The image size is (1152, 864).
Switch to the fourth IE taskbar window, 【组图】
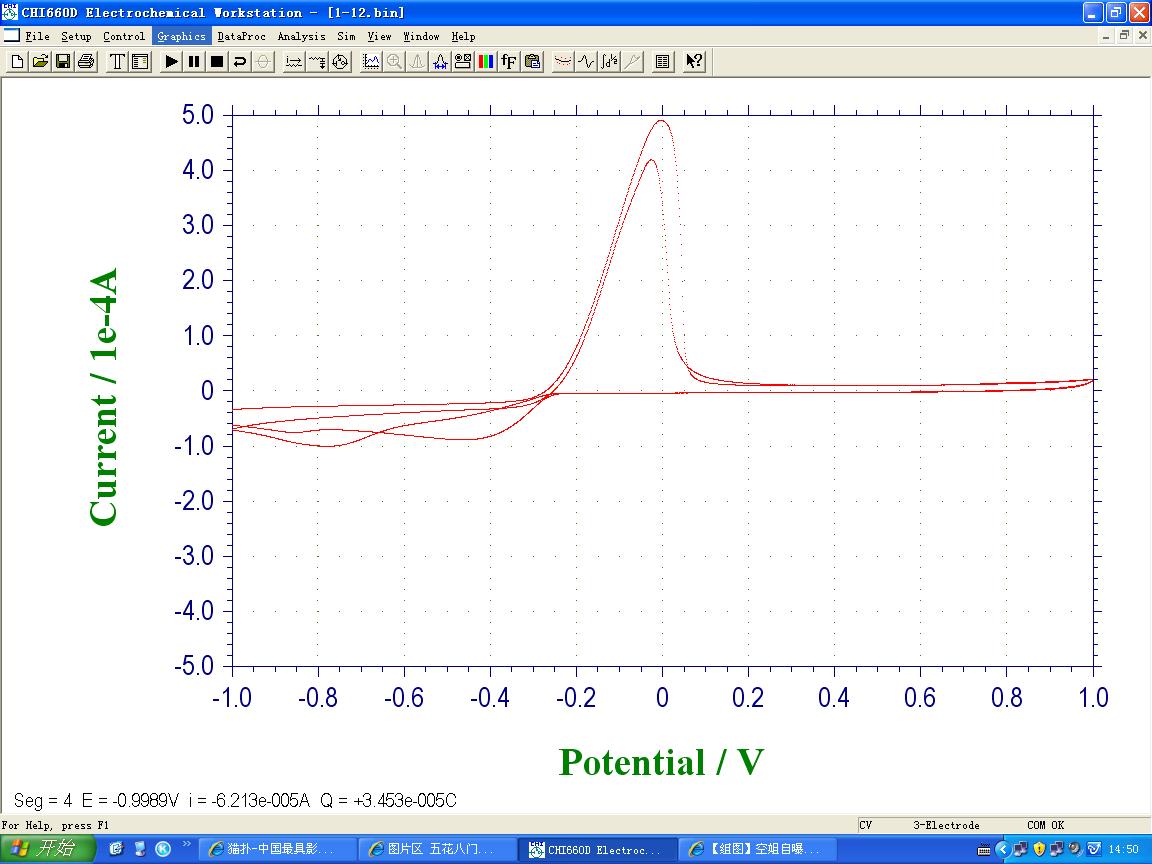[757, 849]
